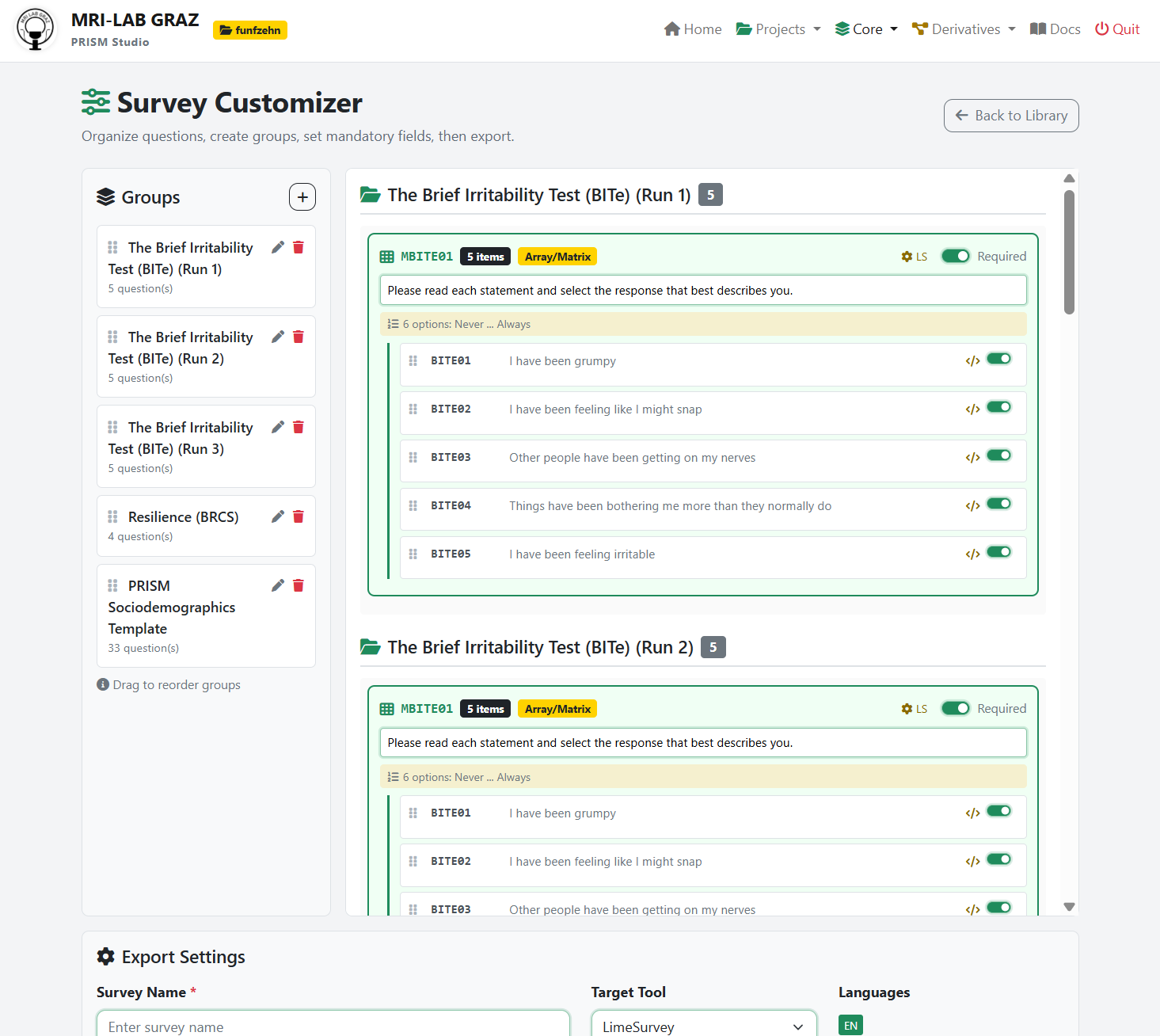Toggle BITE02 item switch in Run 1

click(x=999, y=407)
